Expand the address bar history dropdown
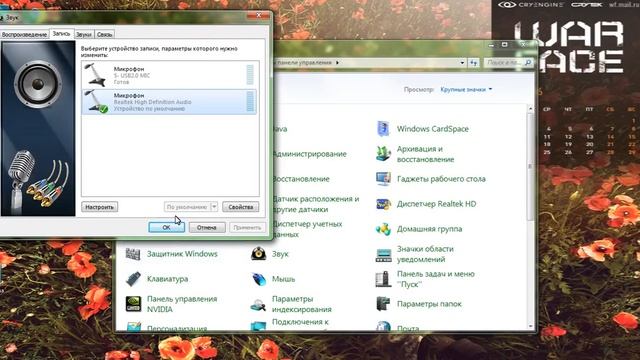640x360 pixels. 462,63
